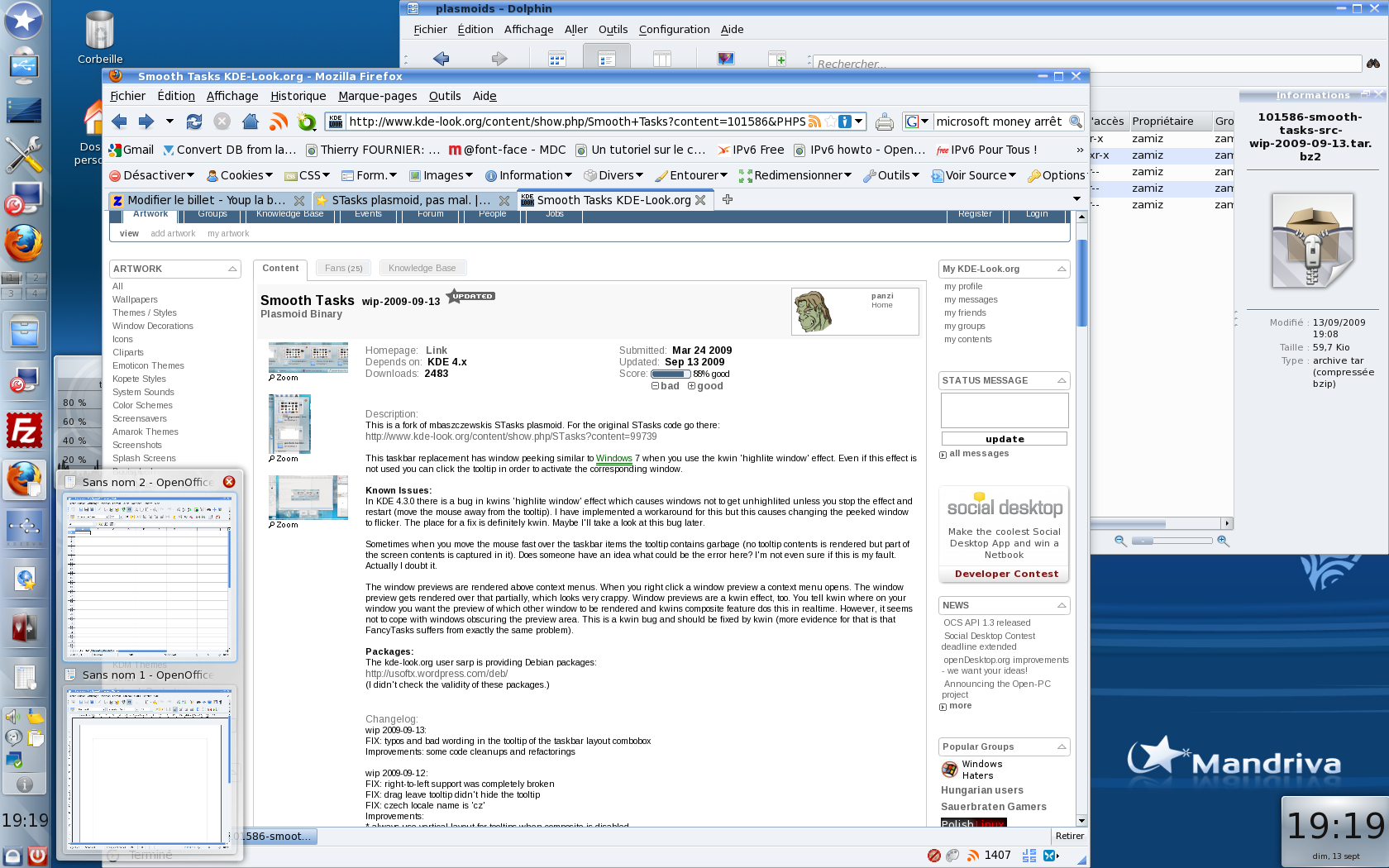Collapse the ARTWORK sidebar panel

[x=232, y=269]
